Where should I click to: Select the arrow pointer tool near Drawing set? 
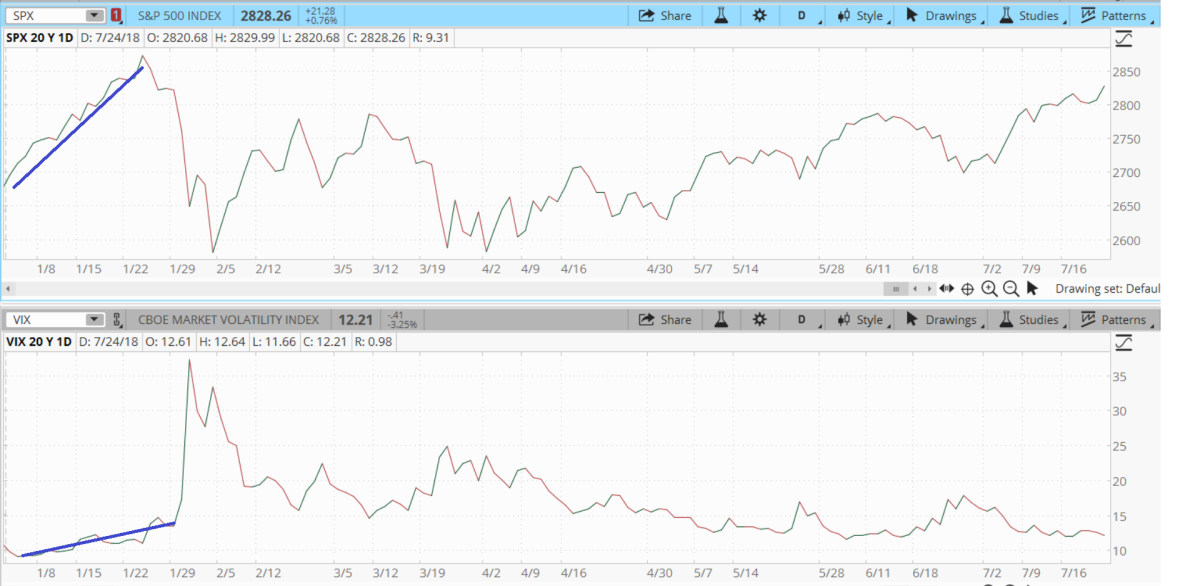point(1033,289)
